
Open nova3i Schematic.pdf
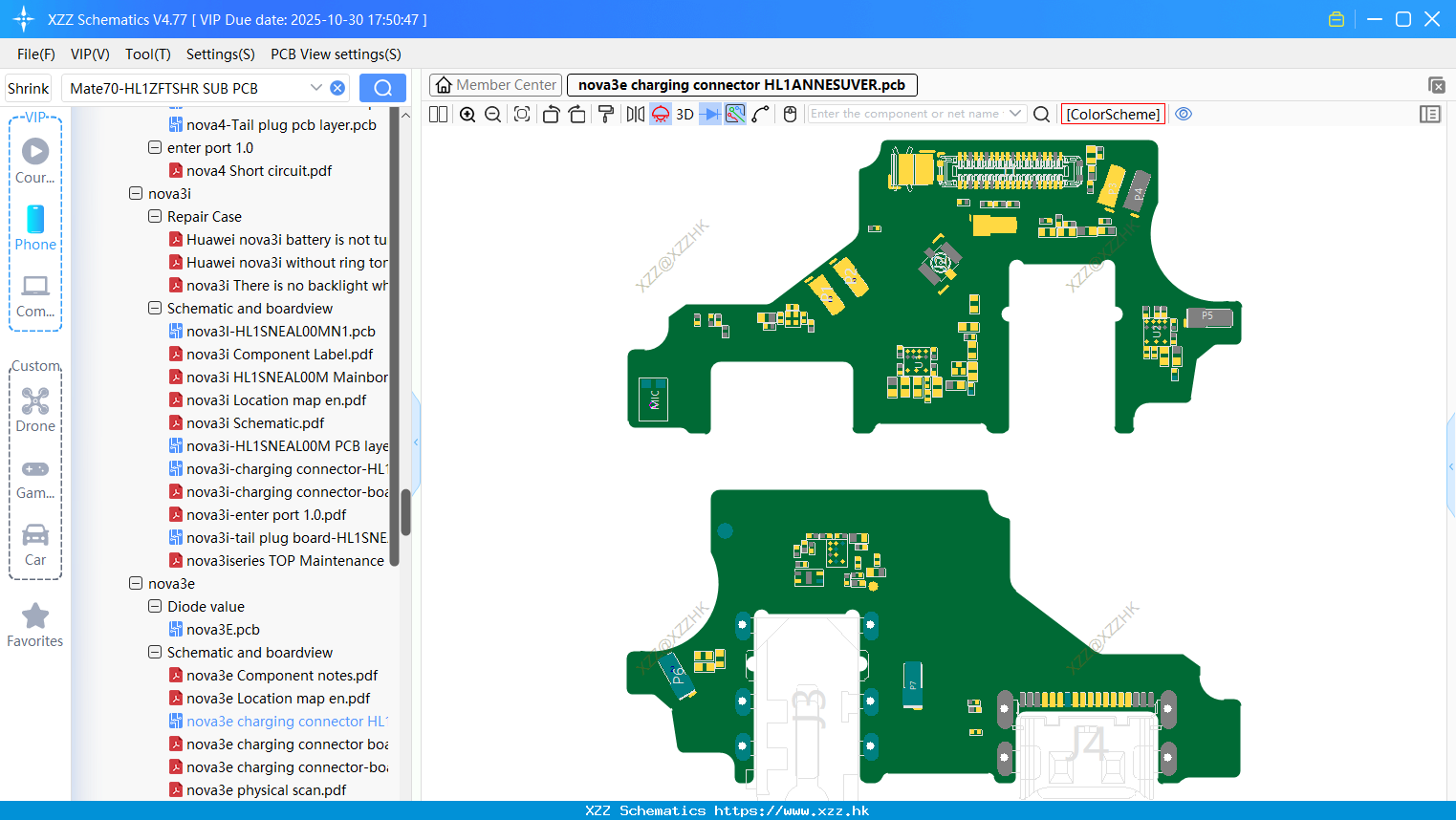pos(255,423)
